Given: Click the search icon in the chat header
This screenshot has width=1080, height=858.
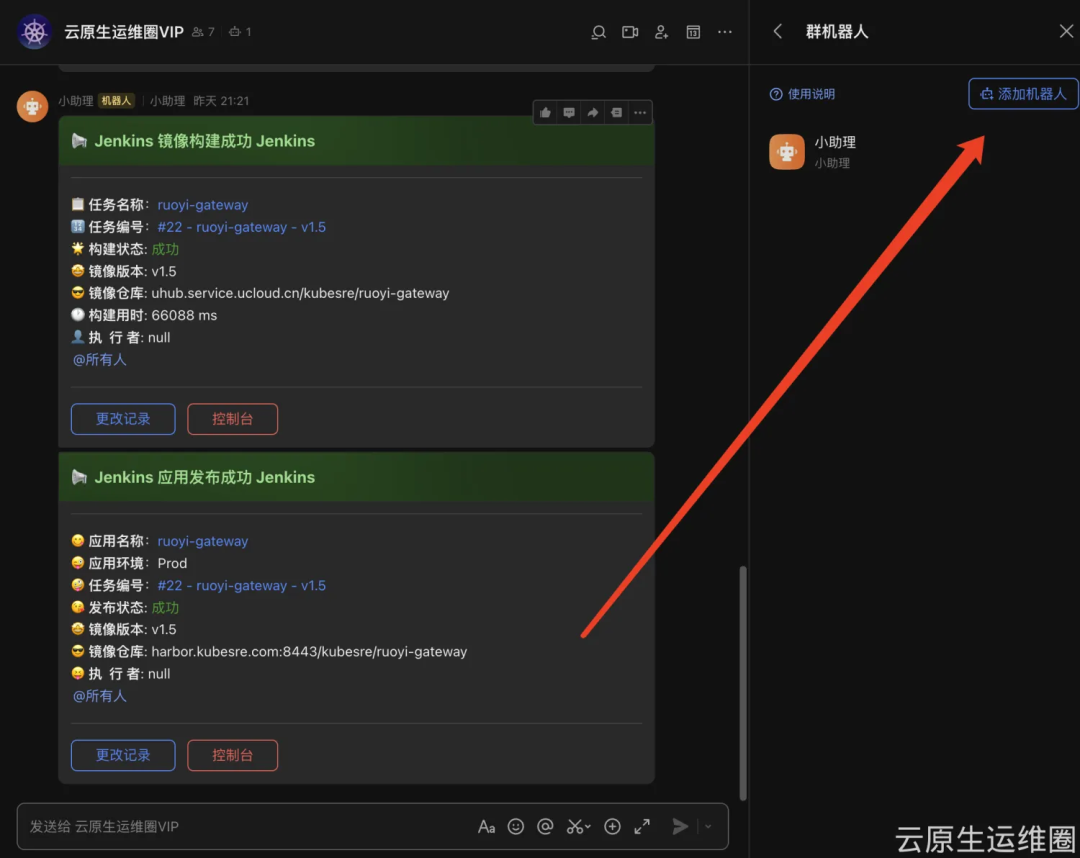Looking at the screenshot, I should 598,32.
